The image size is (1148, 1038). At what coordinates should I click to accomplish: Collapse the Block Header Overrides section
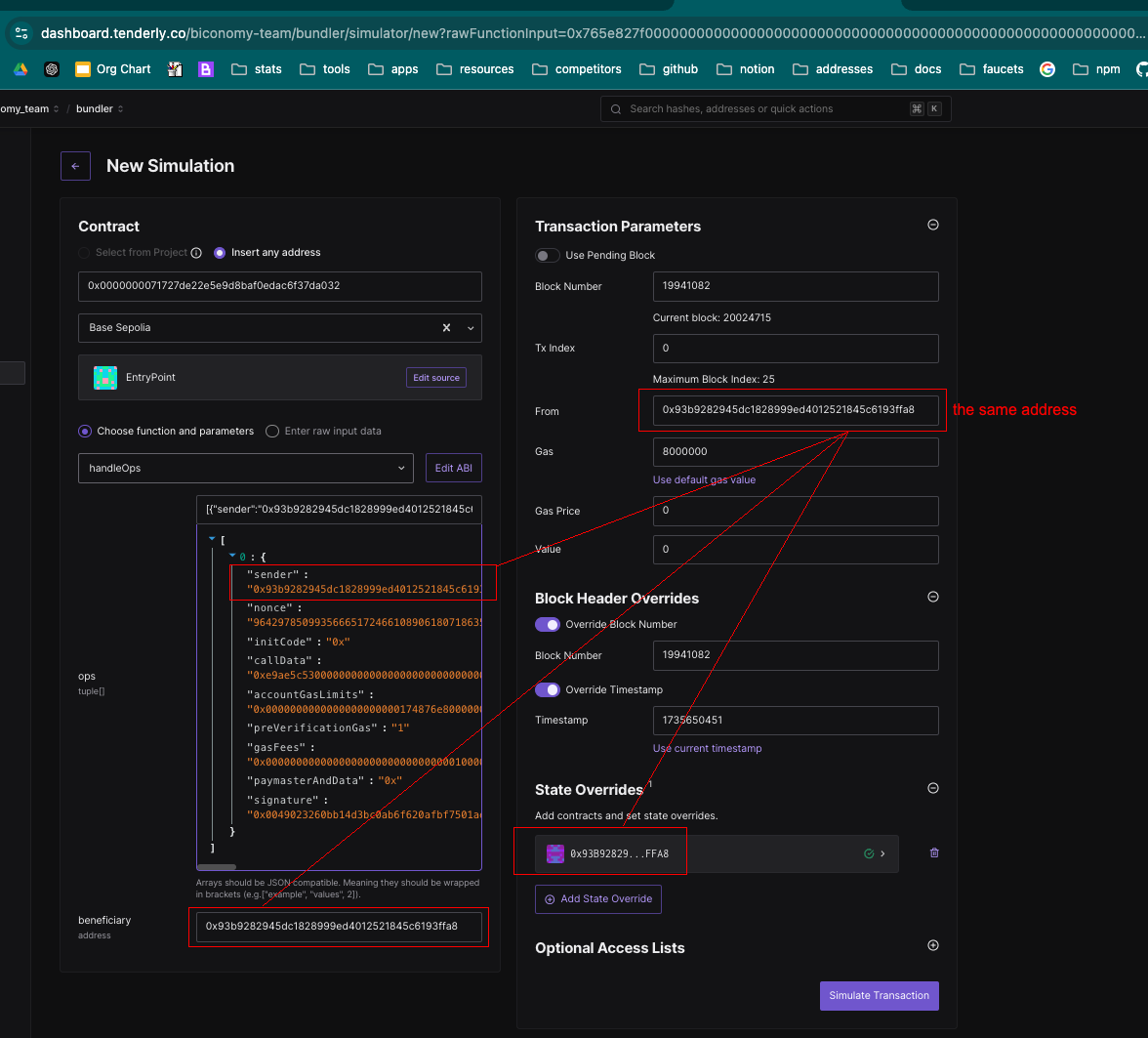click(932, 597)
